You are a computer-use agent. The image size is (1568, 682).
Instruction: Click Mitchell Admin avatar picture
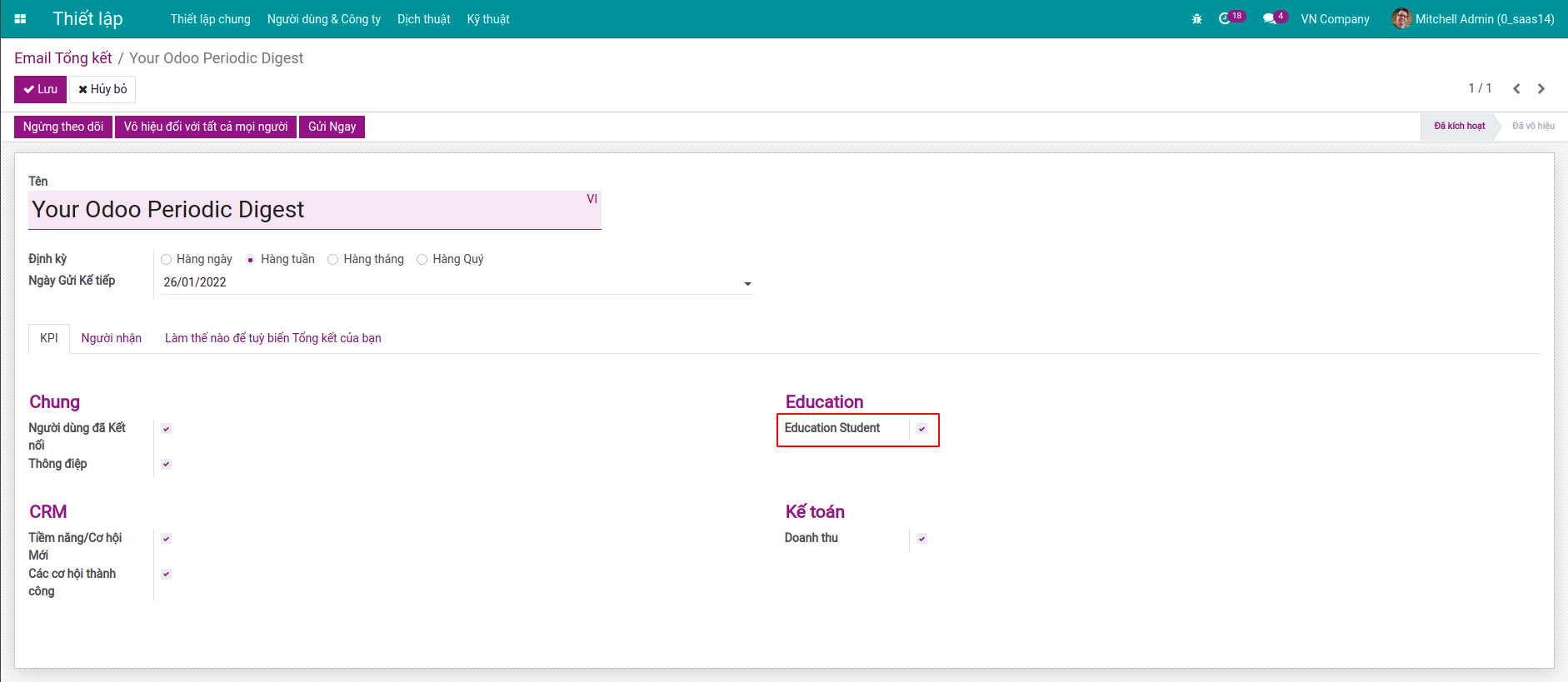pyautogui.click(x=1401, y=18)
